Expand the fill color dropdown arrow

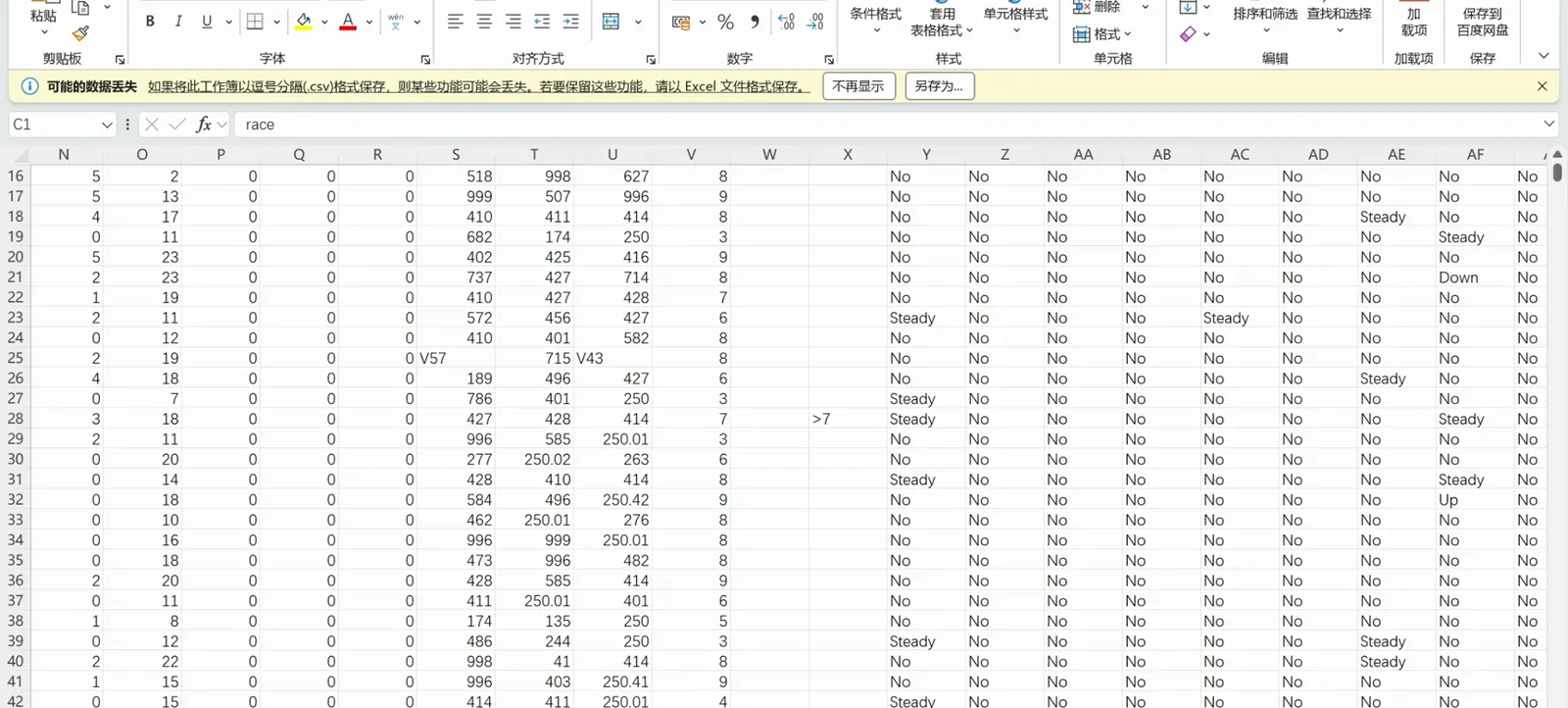pos(324,22)
